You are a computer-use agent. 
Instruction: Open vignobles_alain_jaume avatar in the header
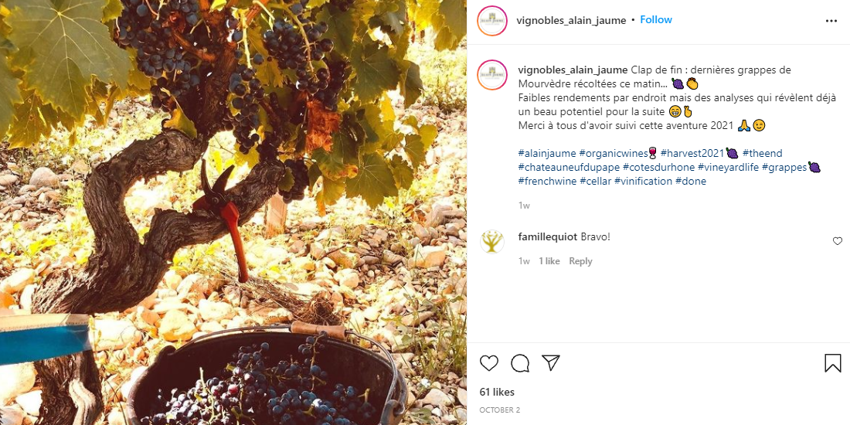click(491, 20)
